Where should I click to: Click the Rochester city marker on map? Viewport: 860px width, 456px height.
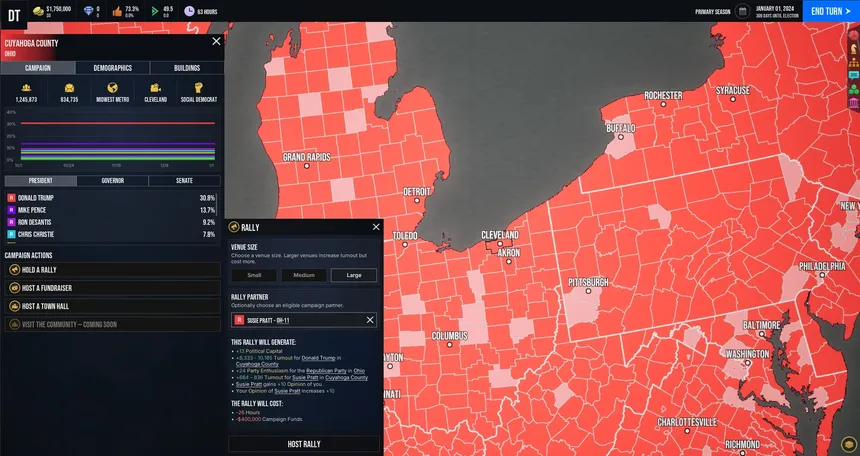663,104
